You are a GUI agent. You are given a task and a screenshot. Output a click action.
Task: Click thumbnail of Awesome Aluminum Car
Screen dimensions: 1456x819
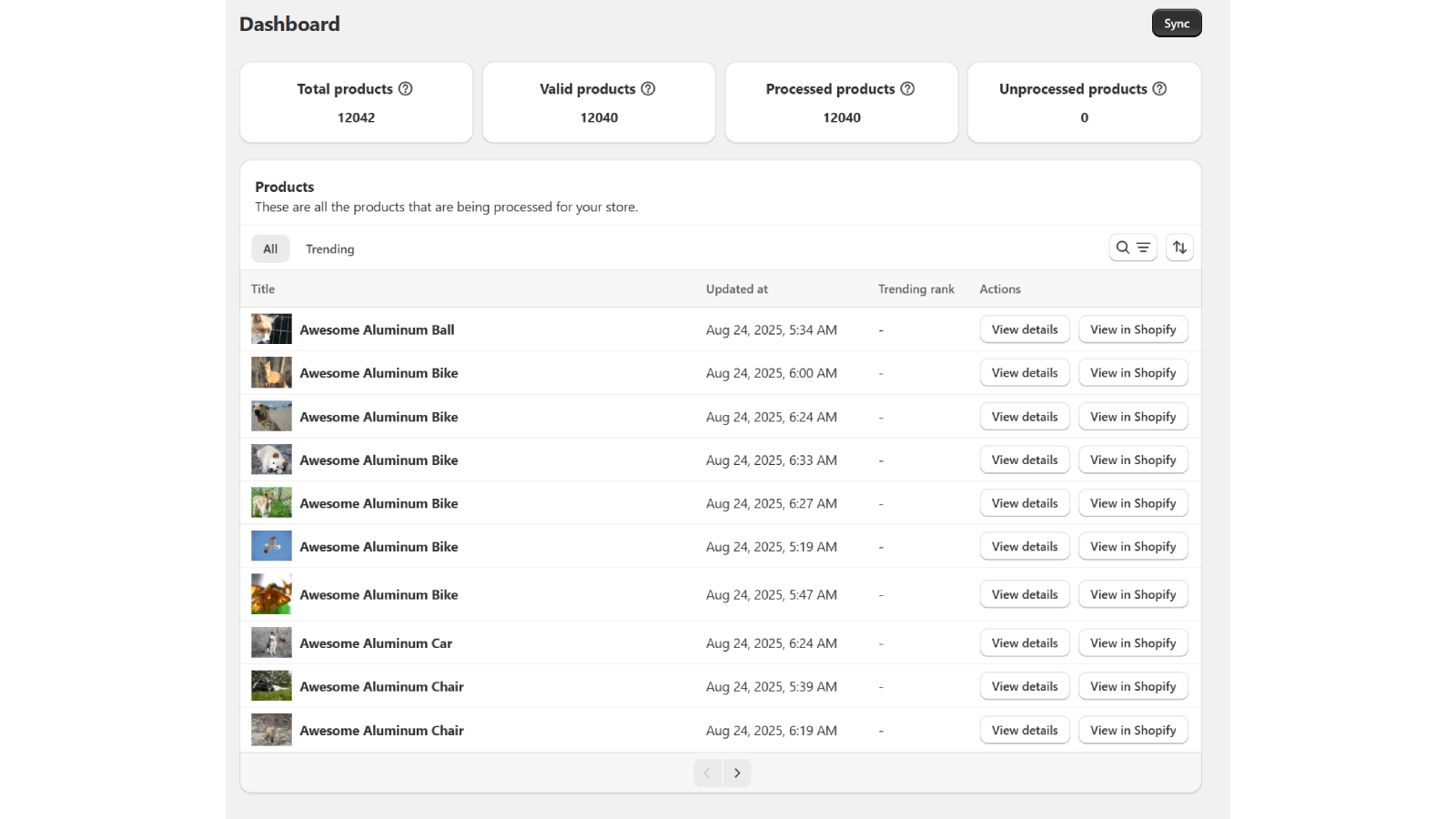(x=271, y=643)
